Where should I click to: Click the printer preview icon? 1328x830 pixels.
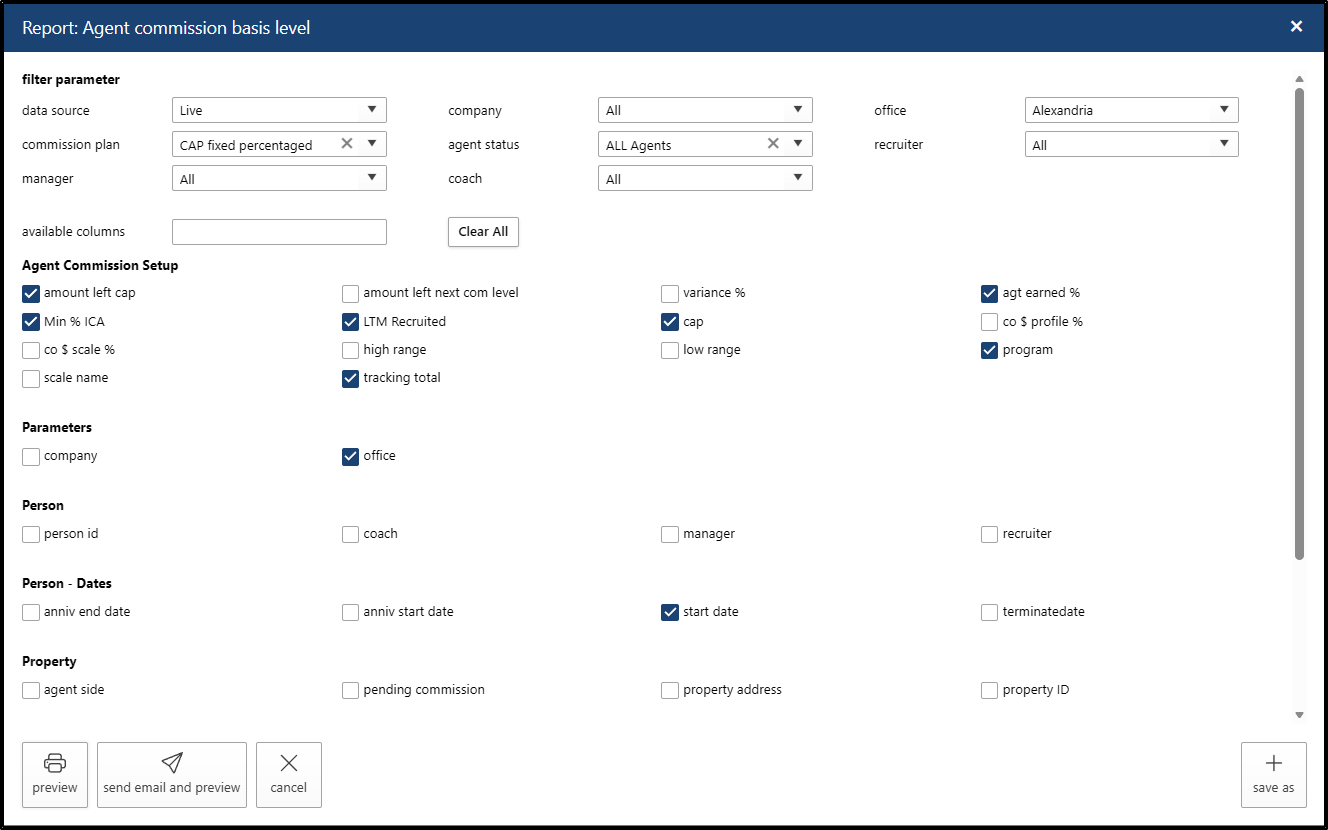click(55, 764)
